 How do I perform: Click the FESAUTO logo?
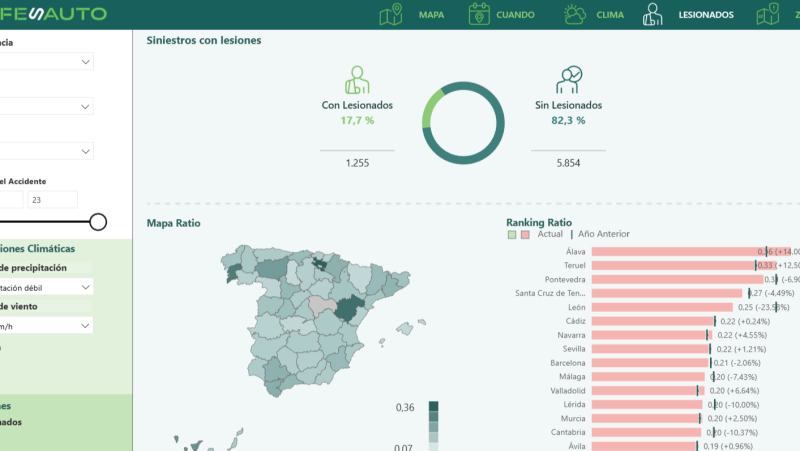coord(53,14)
